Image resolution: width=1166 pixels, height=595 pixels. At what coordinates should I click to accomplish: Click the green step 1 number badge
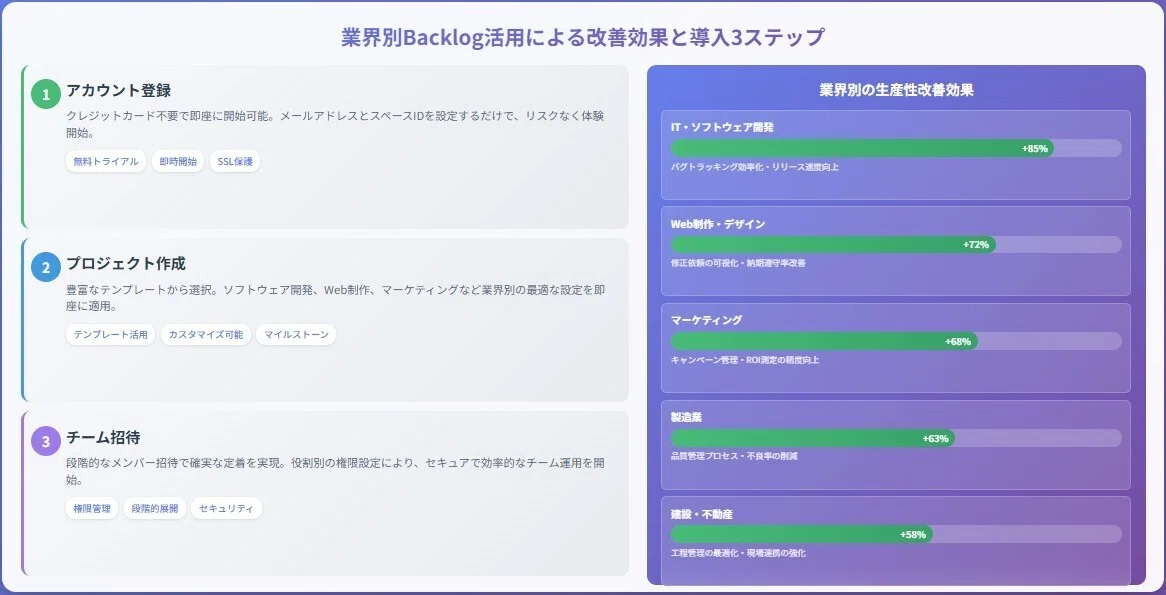tap(45, 94)
